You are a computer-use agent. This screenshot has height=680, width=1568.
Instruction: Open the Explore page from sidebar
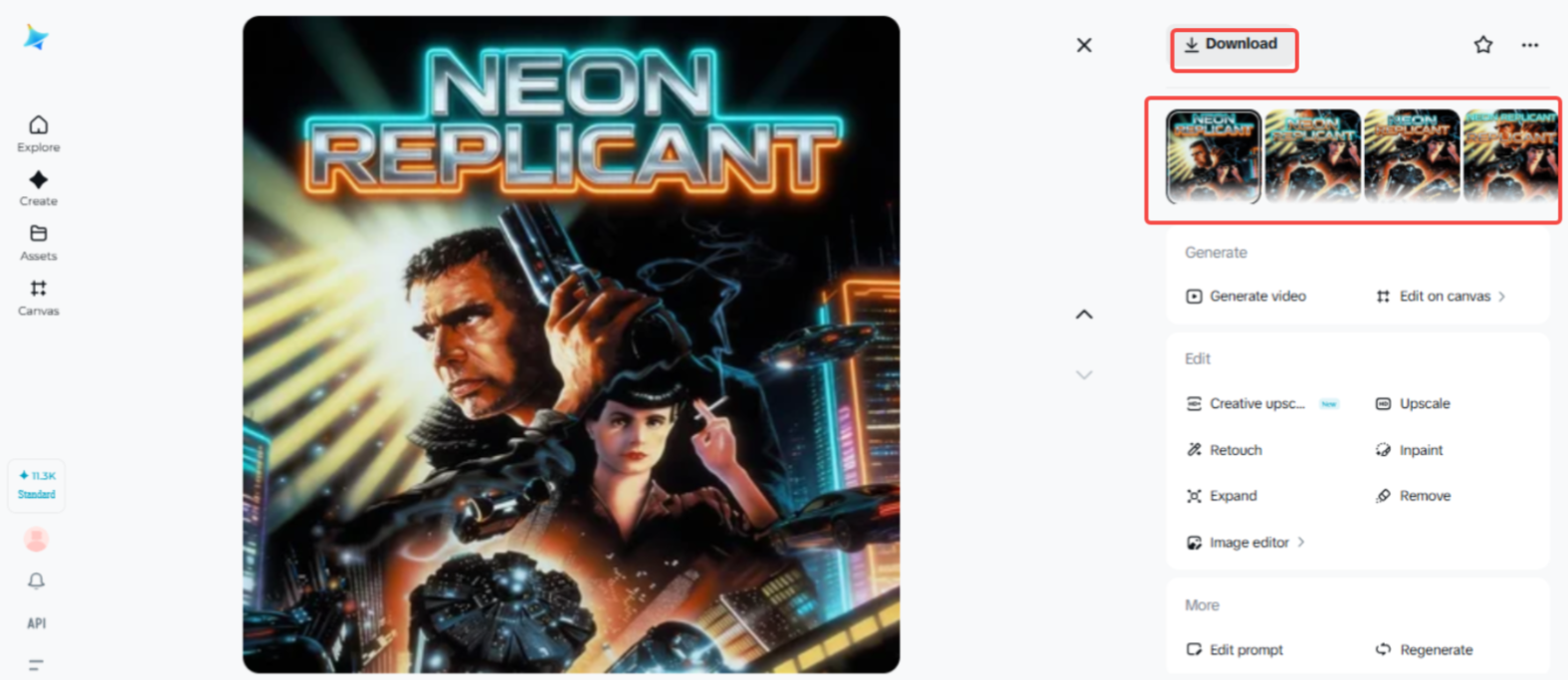click(x=38, y=133)
